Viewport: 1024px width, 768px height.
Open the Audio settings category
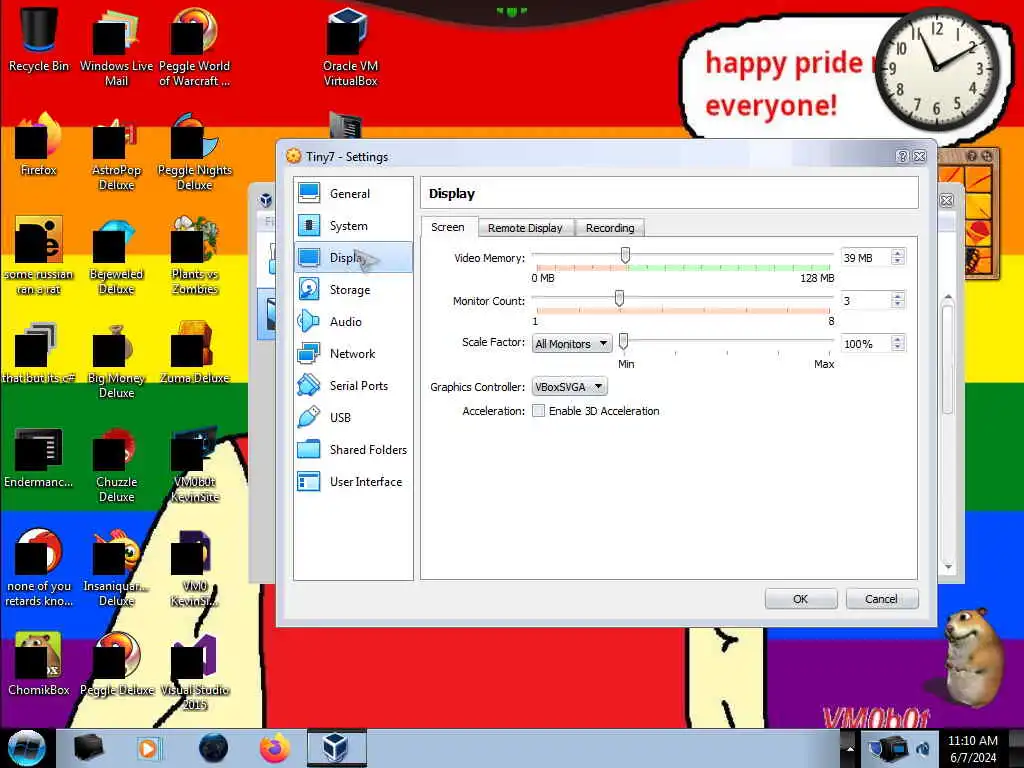pos(353,321)
